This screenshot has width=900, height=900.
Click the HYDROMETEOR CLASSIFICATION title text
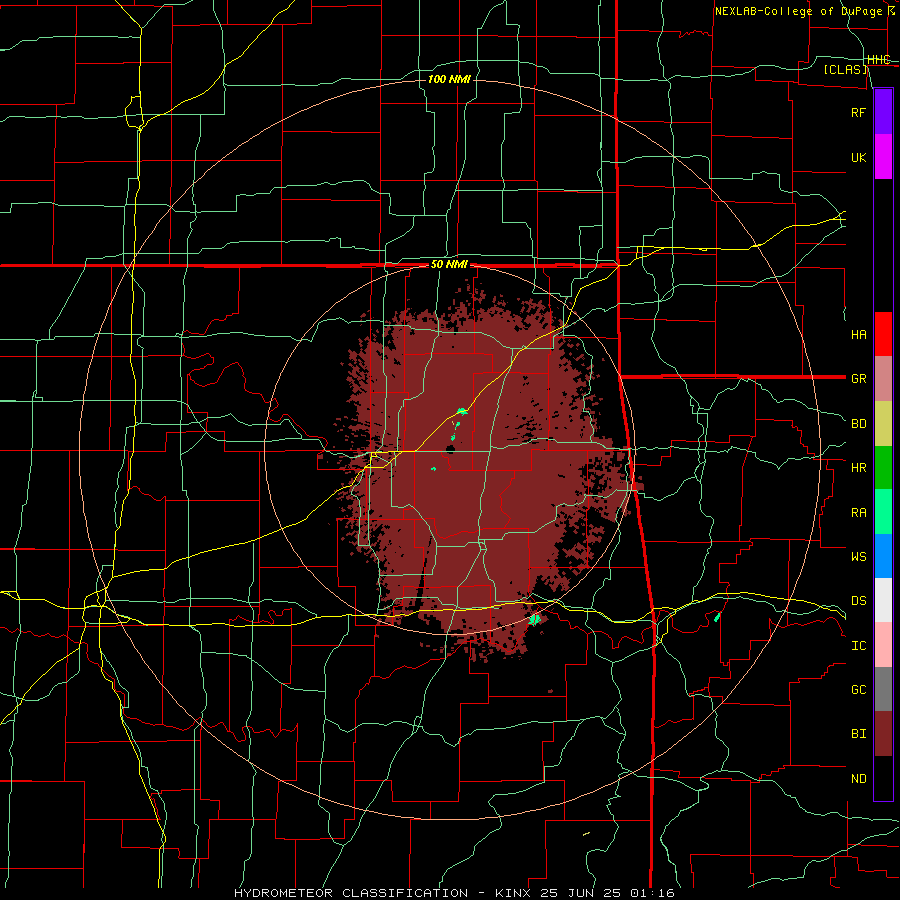pyautogui.click(x=351, y=893)
